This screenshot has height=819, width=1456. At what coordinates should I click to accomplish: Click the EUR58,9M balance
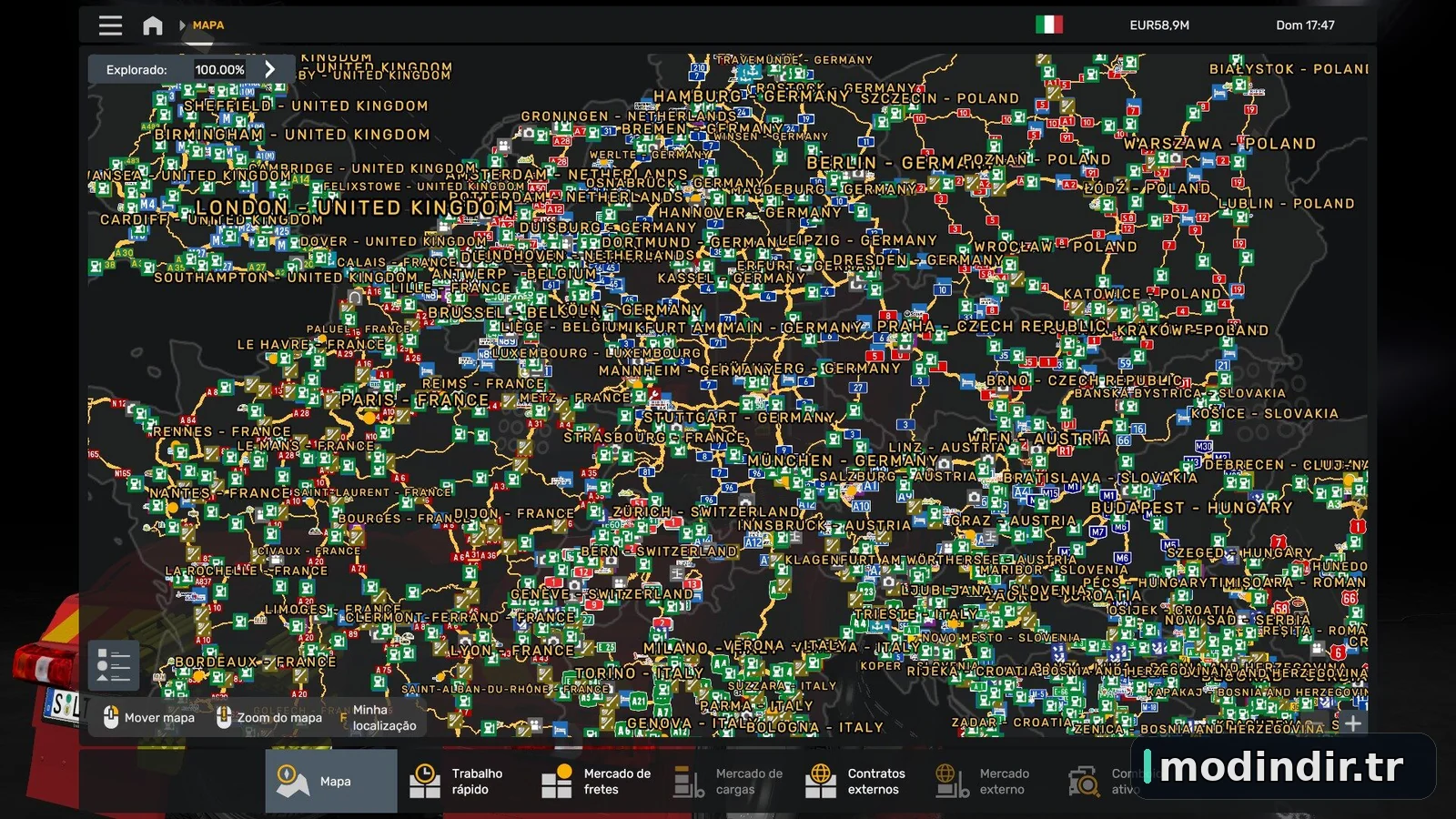(1159, 25)
